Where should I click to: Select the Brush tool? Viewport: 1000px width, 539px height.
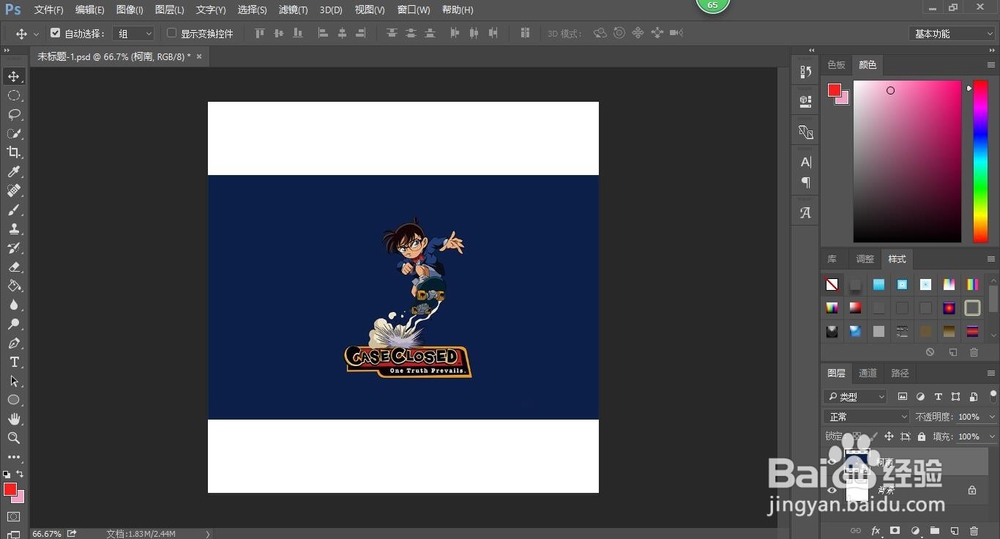tap(13, 210)
